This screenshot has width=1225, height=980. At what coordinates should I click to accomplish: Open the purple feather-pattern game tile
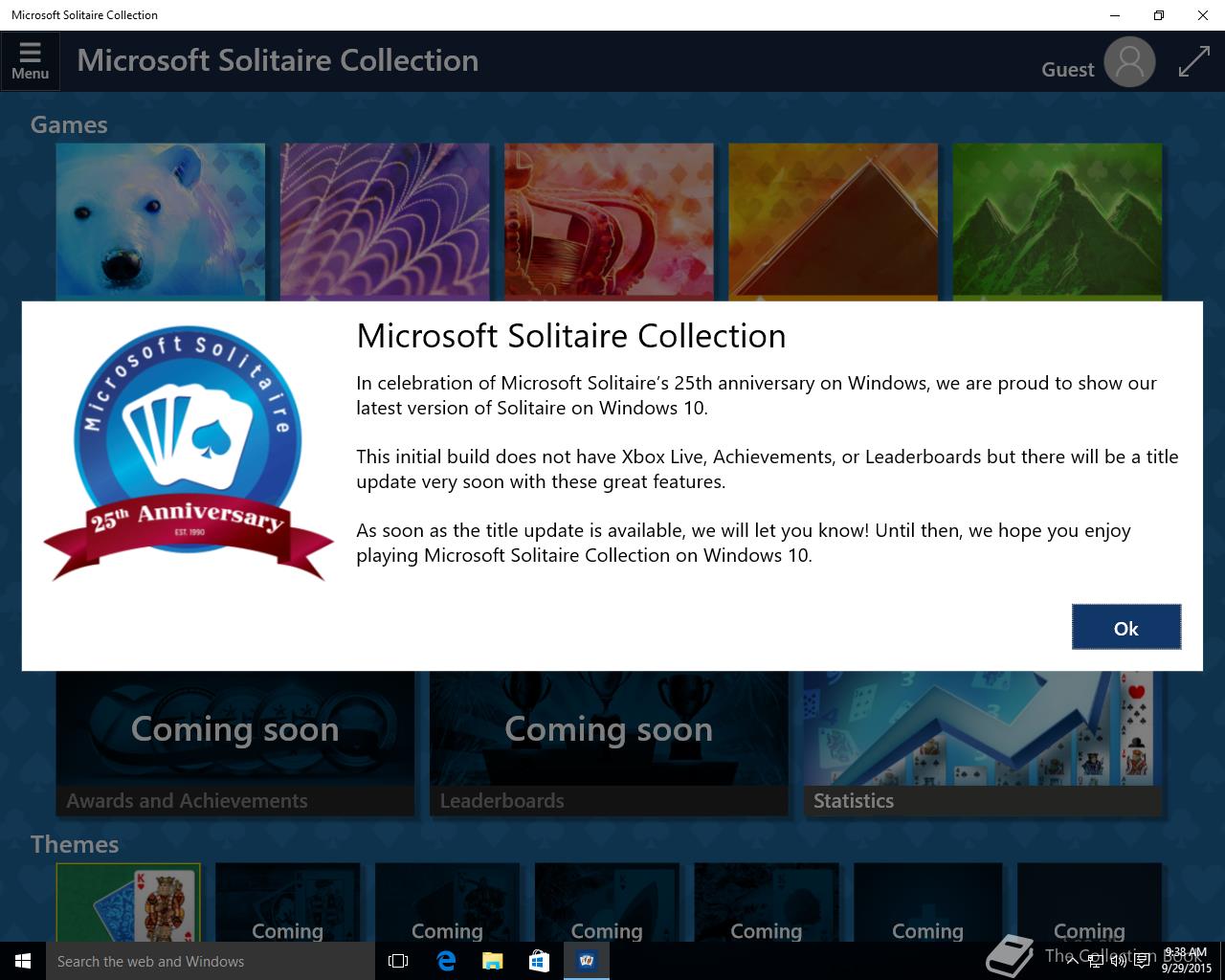click(385, 222)
